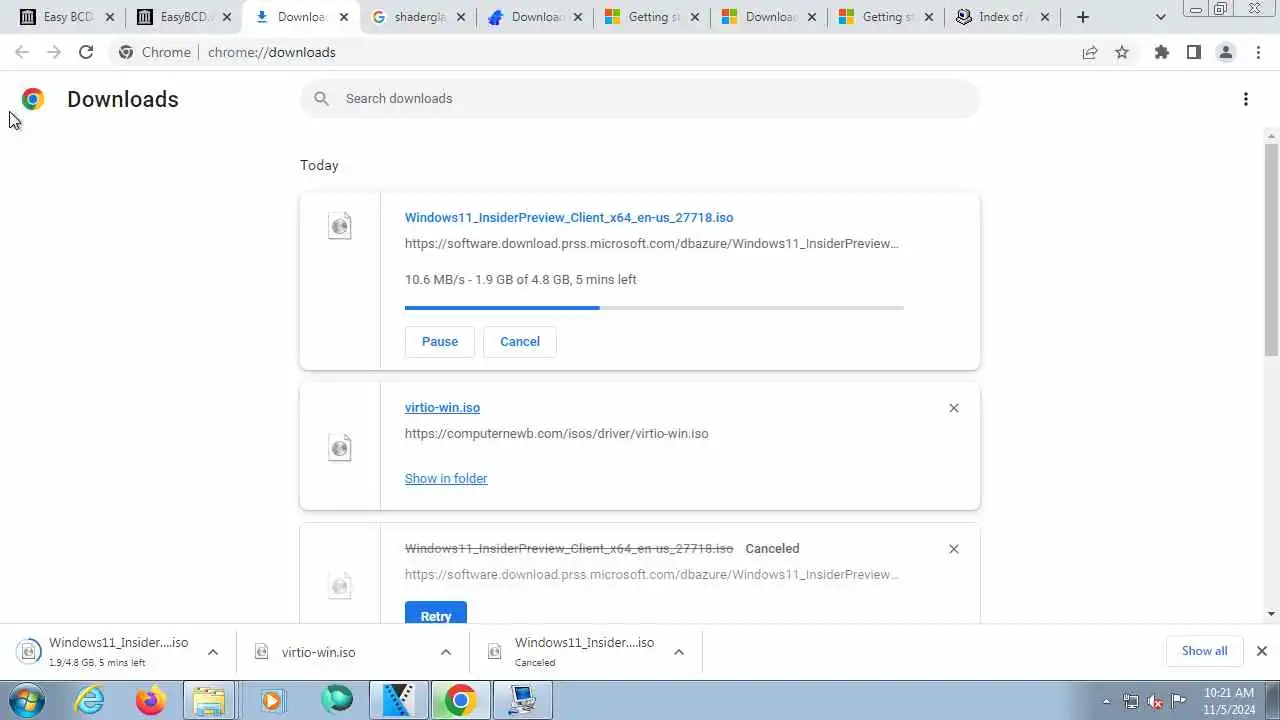Launch Firefox from taskbar
Viewport: 1280px width, 720px height.
point(151,701)
